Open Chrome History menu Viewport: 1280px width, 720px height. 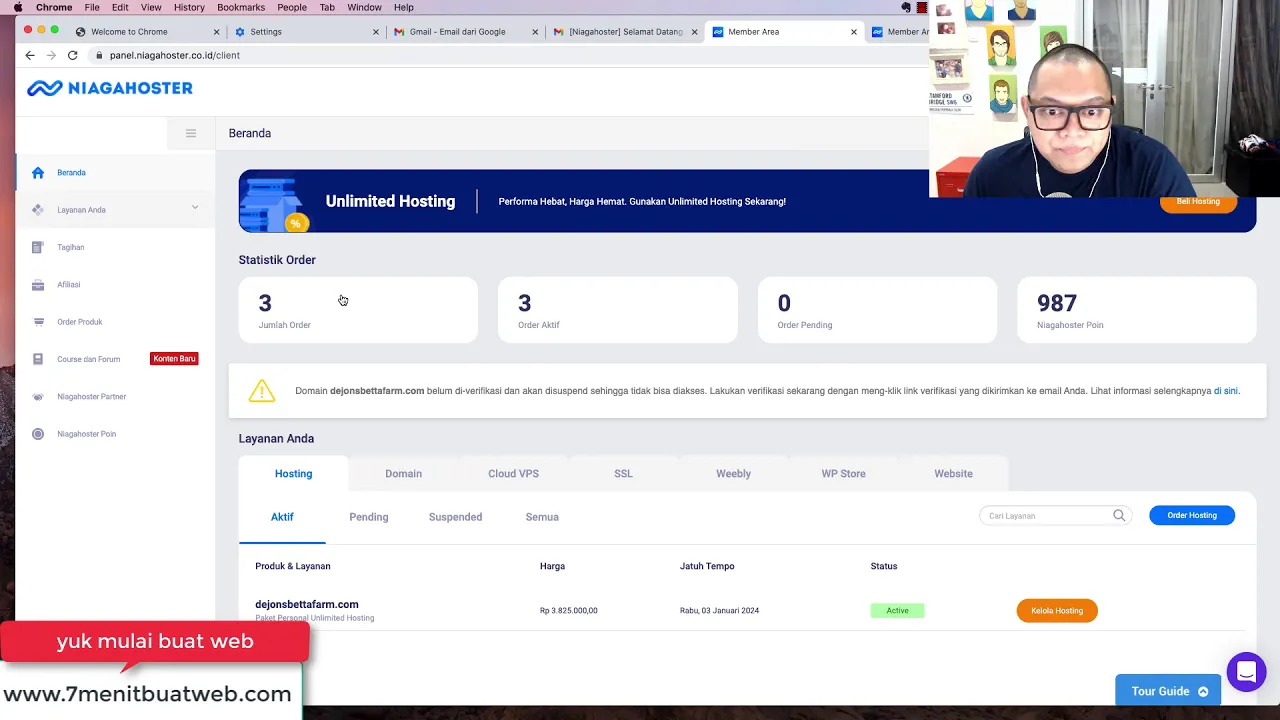(189, 7)
